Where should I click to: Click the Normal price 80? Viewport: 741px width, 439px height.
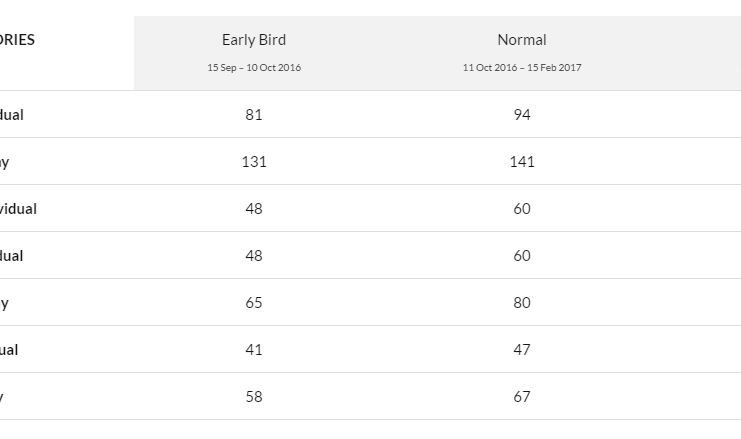(522, 303)
